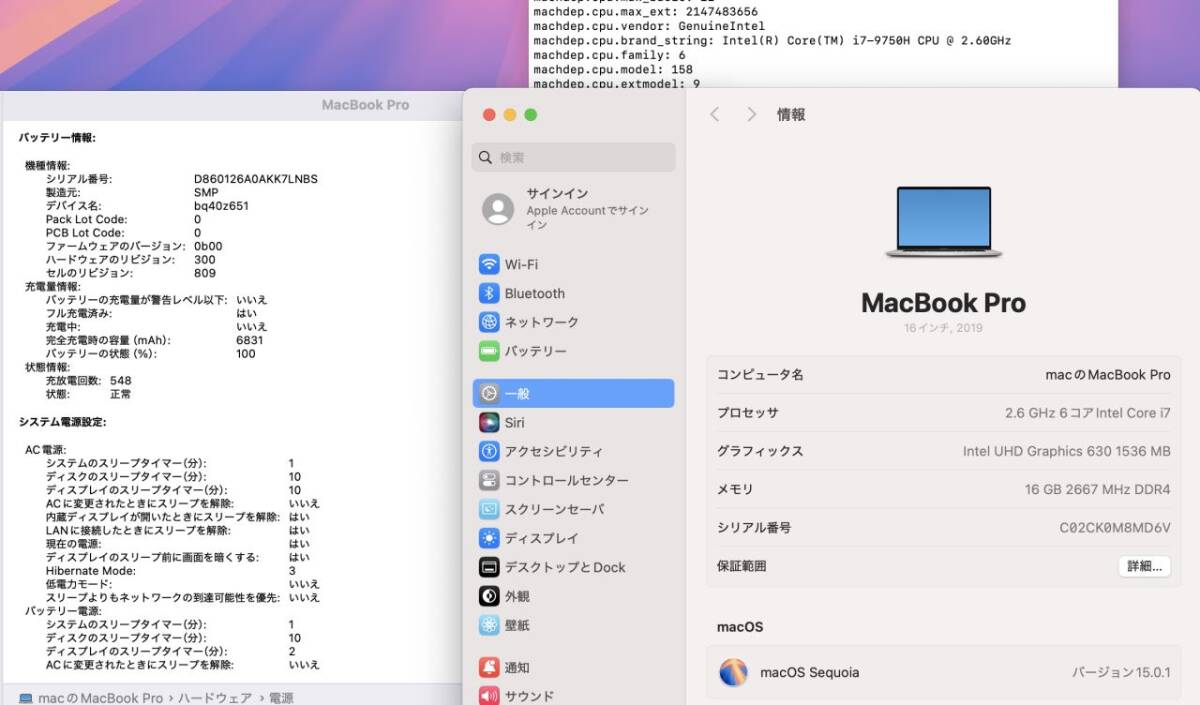Viewport: 1200px width, 705px height.
Task: Click システム電源設定 heading
Action: [63, 422]
